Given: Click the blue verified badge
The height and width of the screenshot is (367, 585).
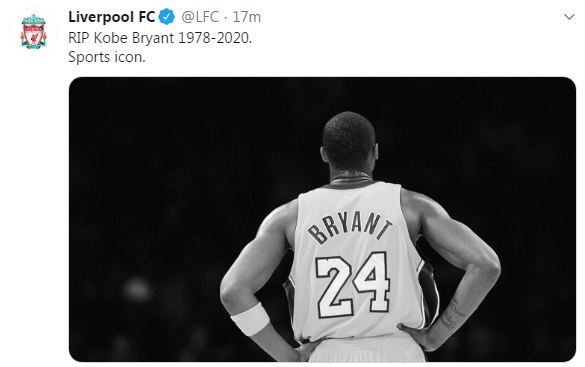Looking at the screenshot, I should click(167, 17).
